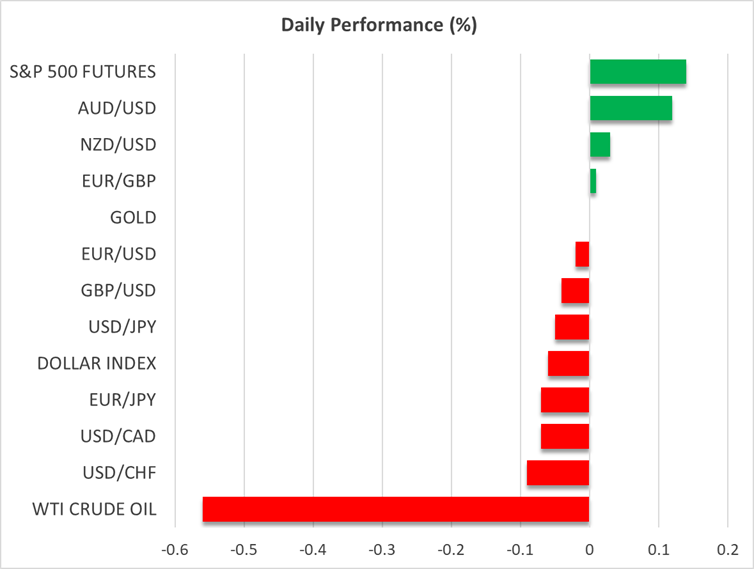Click the -0.6 value on horizontal axis
This screenshot has width=754, height=569.
[x=175, y=548]
